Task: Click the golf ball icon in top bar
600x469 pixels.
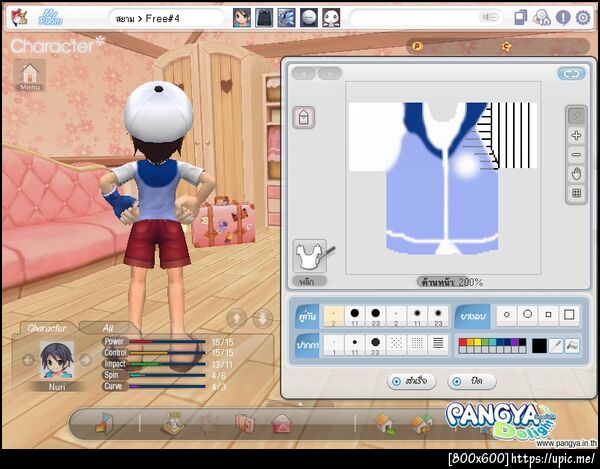Action: (x=309, y=18)
